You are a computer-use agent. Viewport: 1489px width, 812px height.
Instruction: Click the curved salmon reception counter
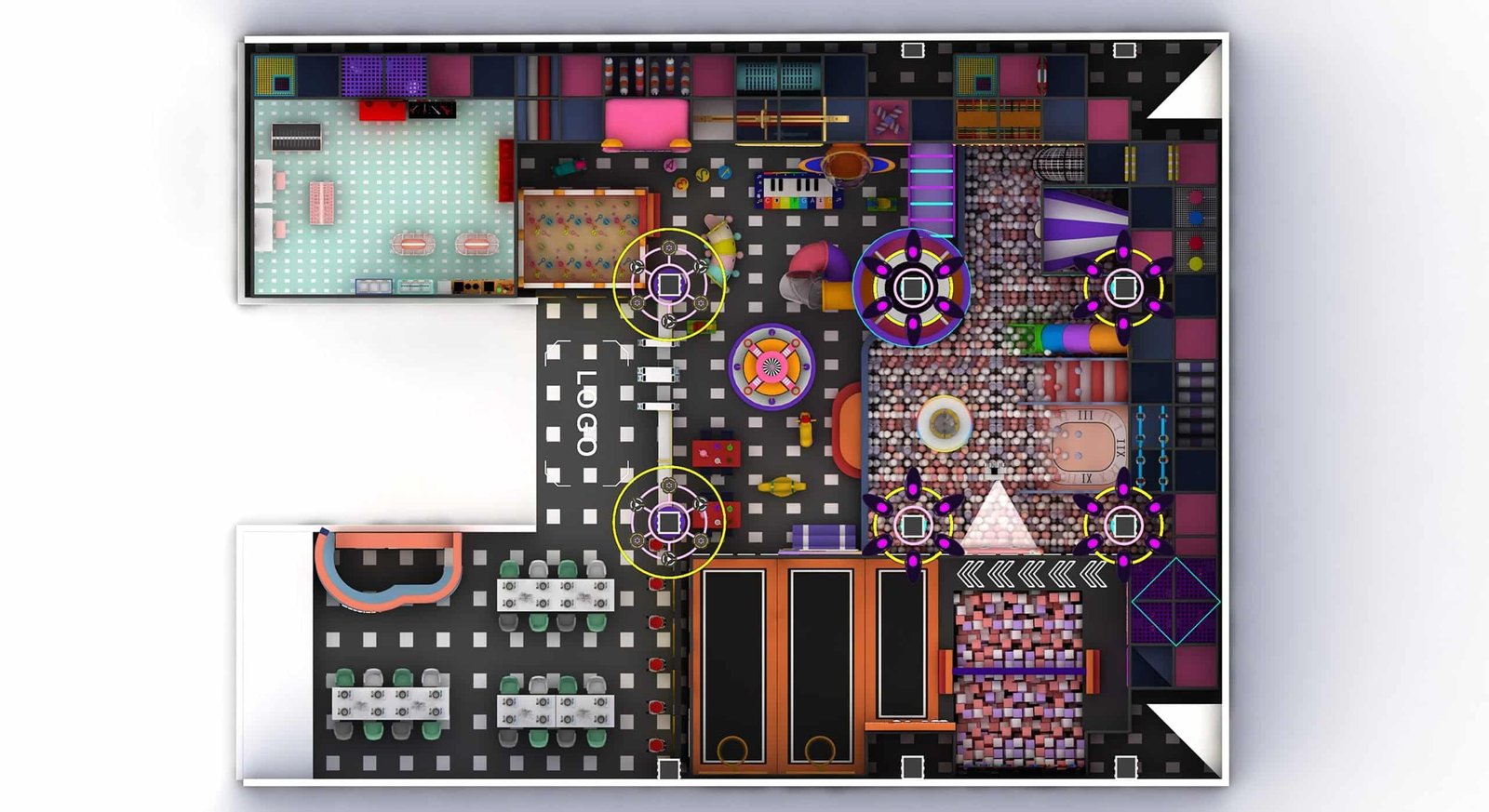pyautogui.click(x=386, y=571)
